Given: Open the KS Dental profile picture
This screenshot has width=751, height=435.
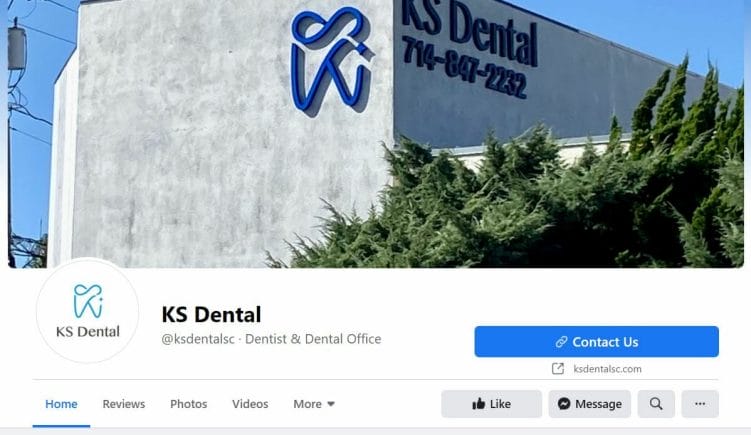Looking at the screenshot, I should pos(88,311).
